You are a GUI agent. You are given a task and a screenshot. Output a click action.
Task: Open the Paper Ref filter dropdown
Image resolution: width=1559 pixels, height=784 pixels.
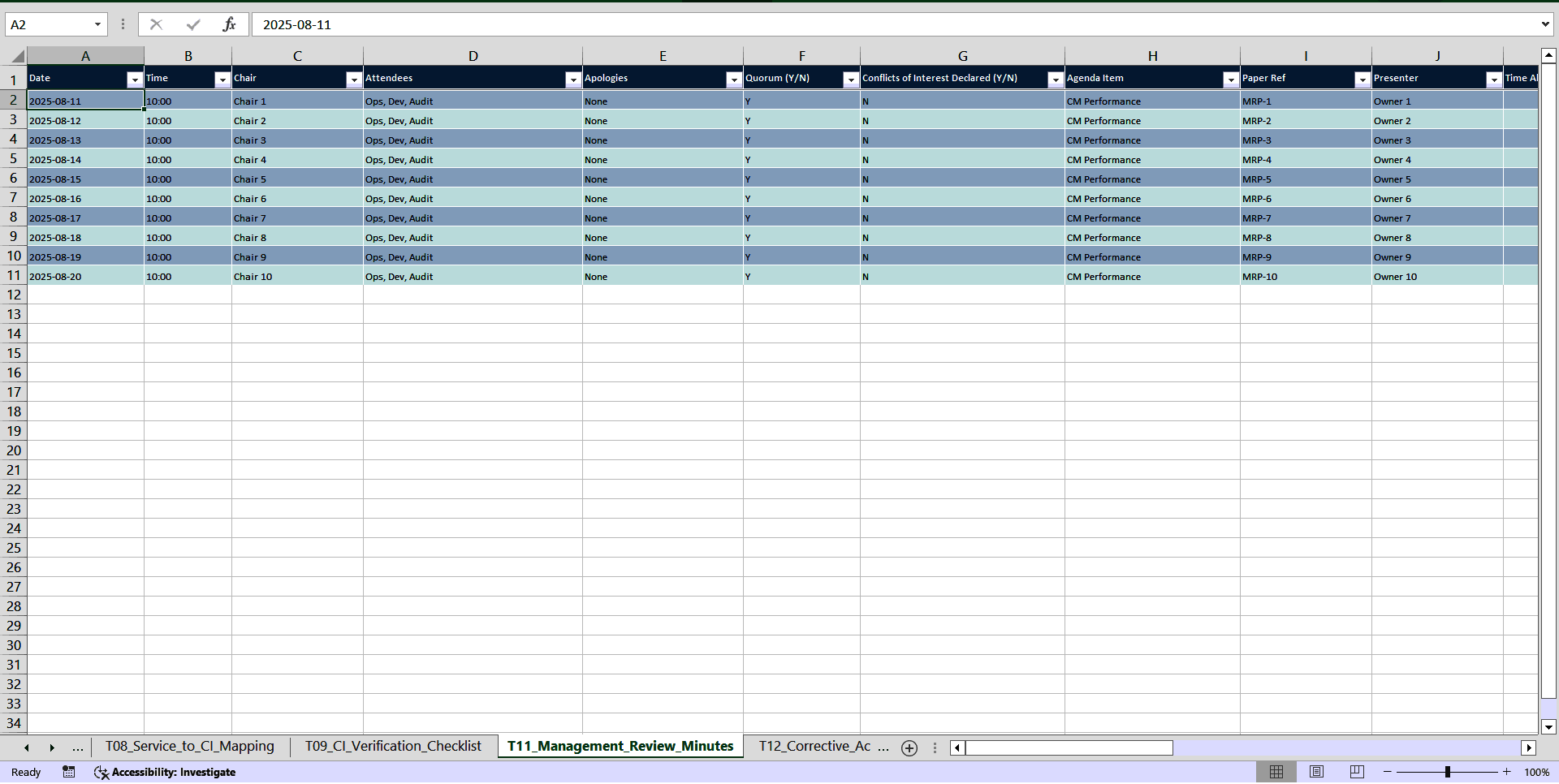(x=1363, y=80)
